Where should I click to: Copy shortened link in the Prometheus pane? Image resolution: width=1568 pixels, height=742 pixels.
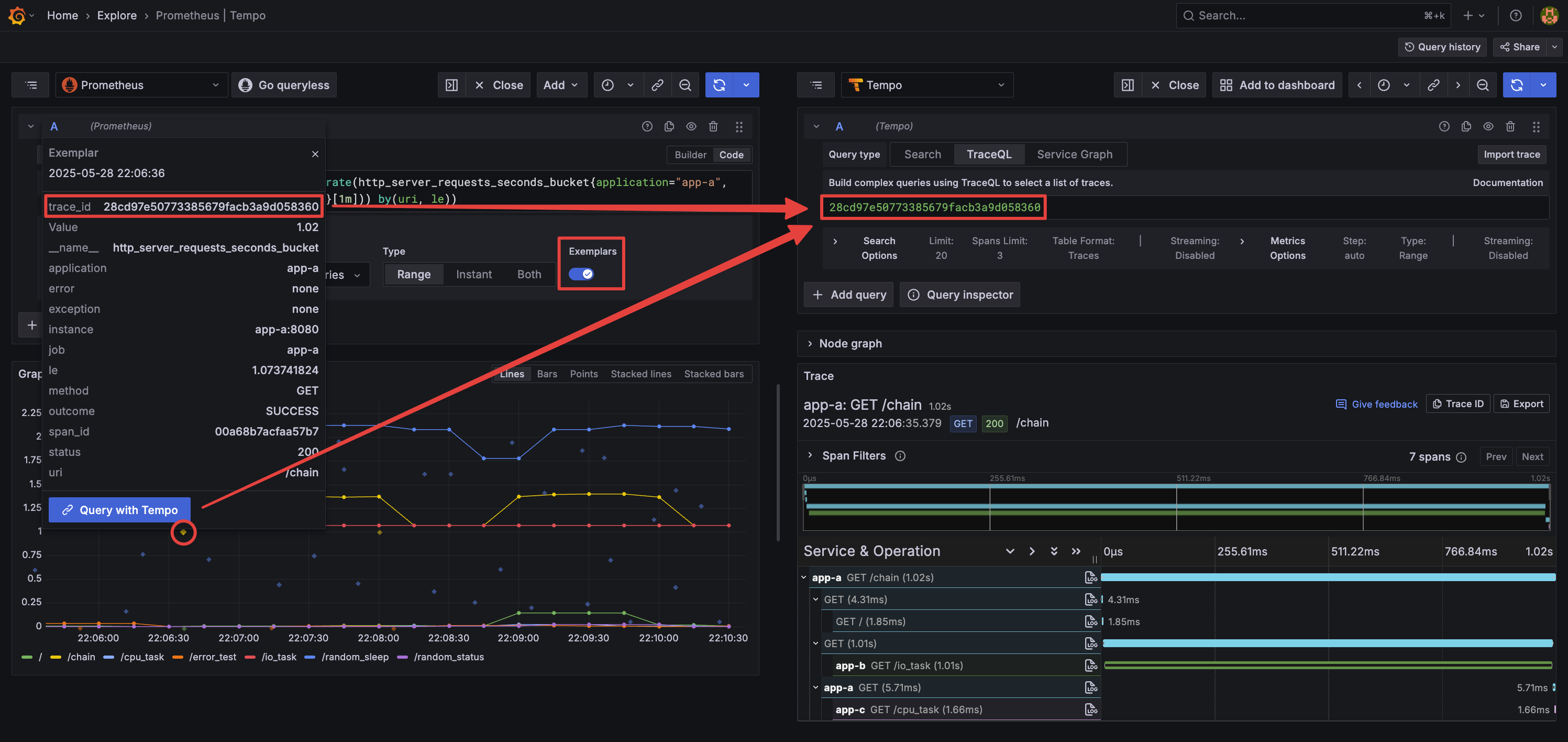click(x=657, y=85)
